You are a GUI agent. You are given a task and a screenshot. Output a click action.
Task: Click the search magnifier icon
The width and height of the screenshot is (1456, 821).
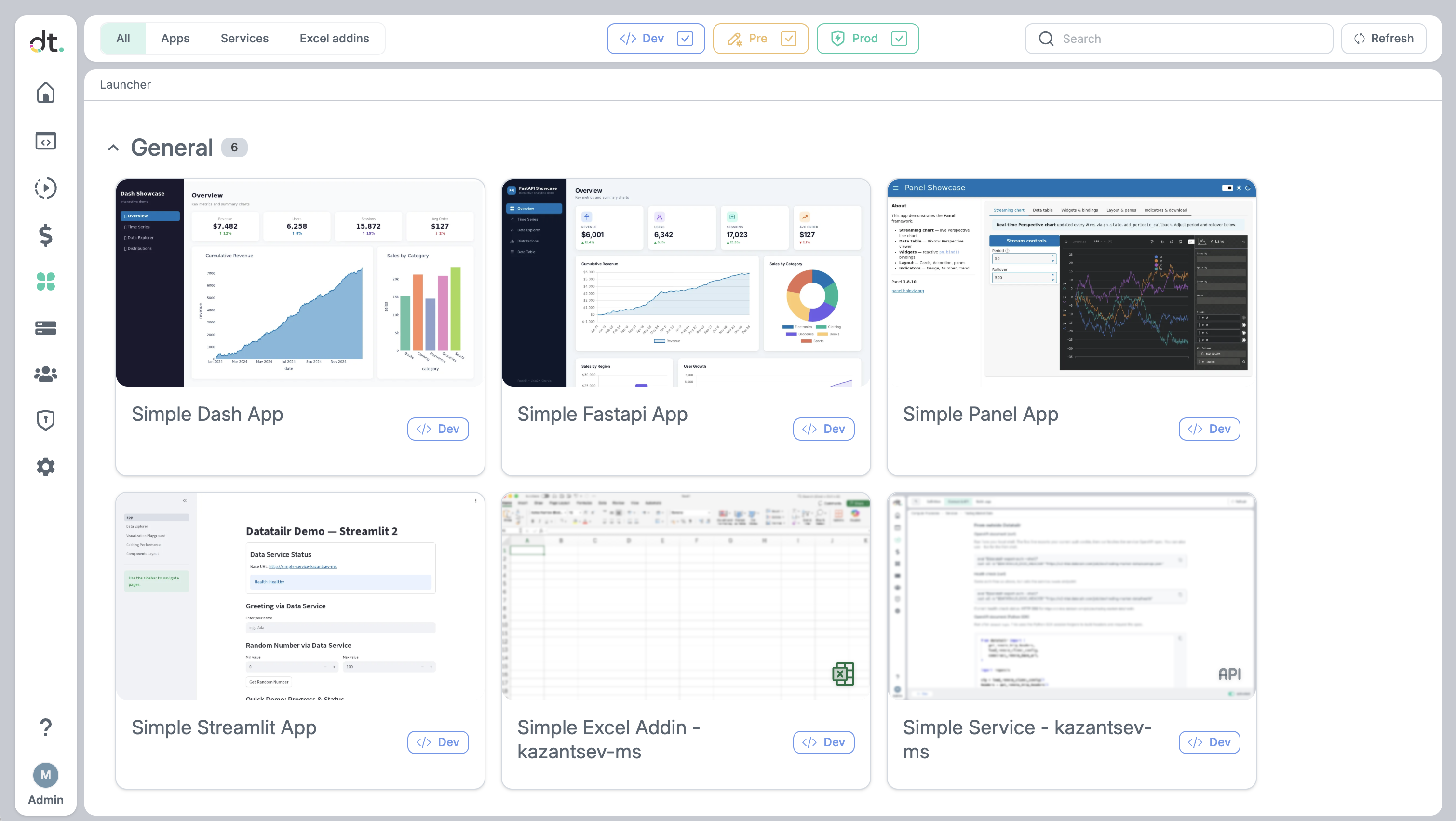(1046, 39)
